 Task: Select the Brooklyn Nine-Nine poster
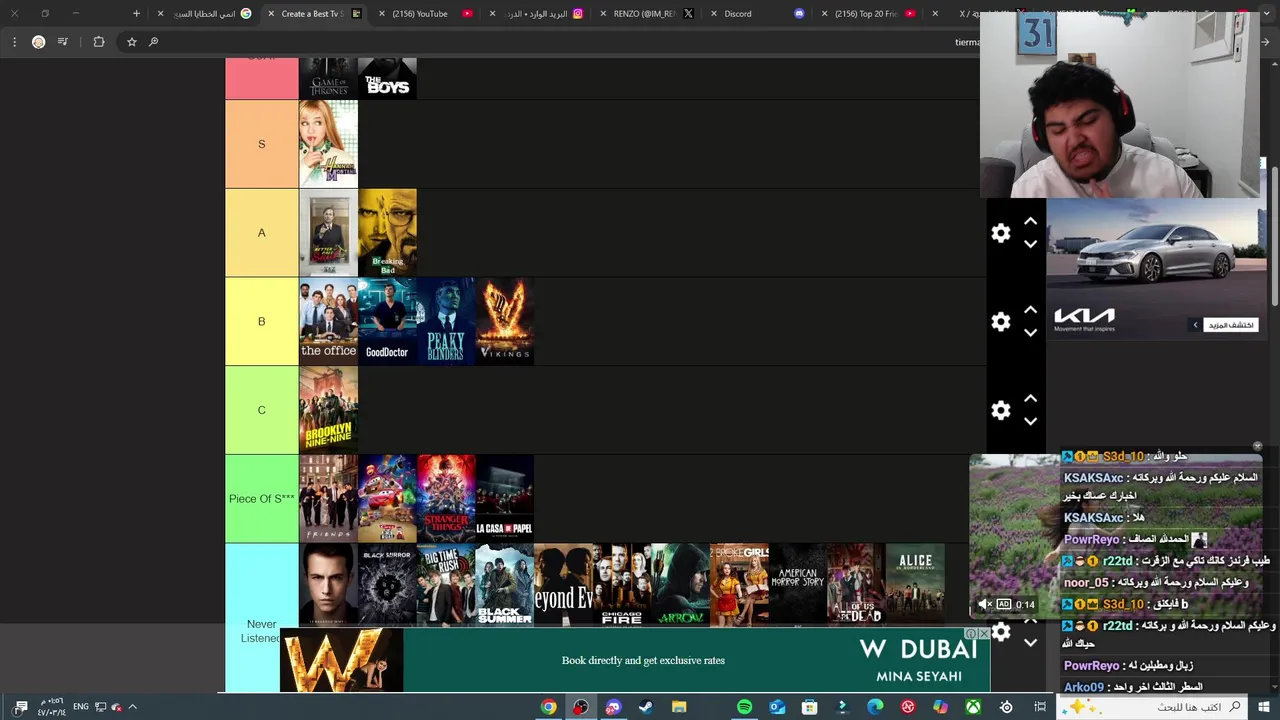pos(328,410)
